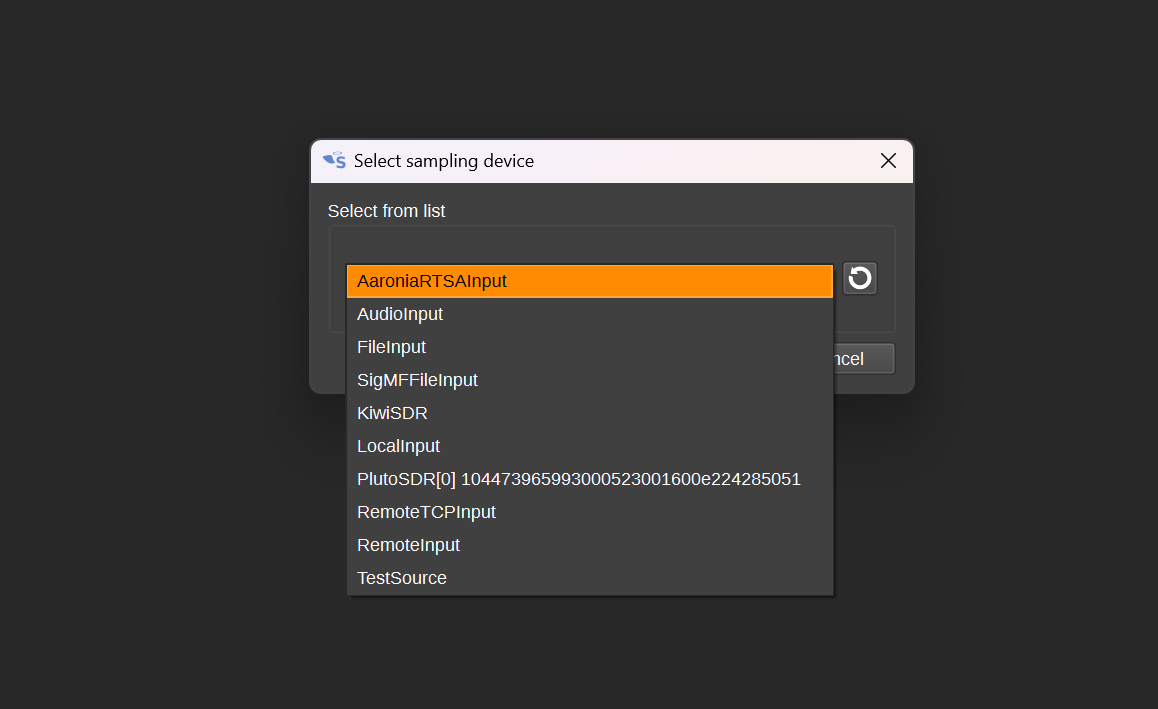This screenshot has width=1158, height=709.
Task: Select AaroniaRTSAInput from the list
Action: point(589,281)
